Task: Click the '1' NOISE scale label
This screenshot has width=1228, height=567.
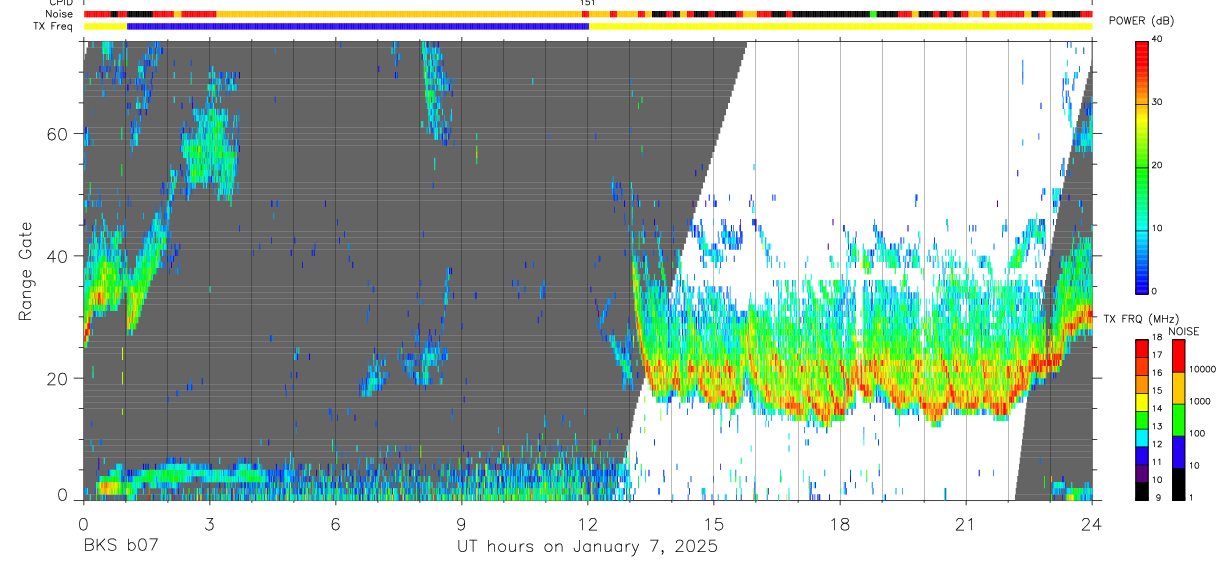Action: tap(1192, 497)
